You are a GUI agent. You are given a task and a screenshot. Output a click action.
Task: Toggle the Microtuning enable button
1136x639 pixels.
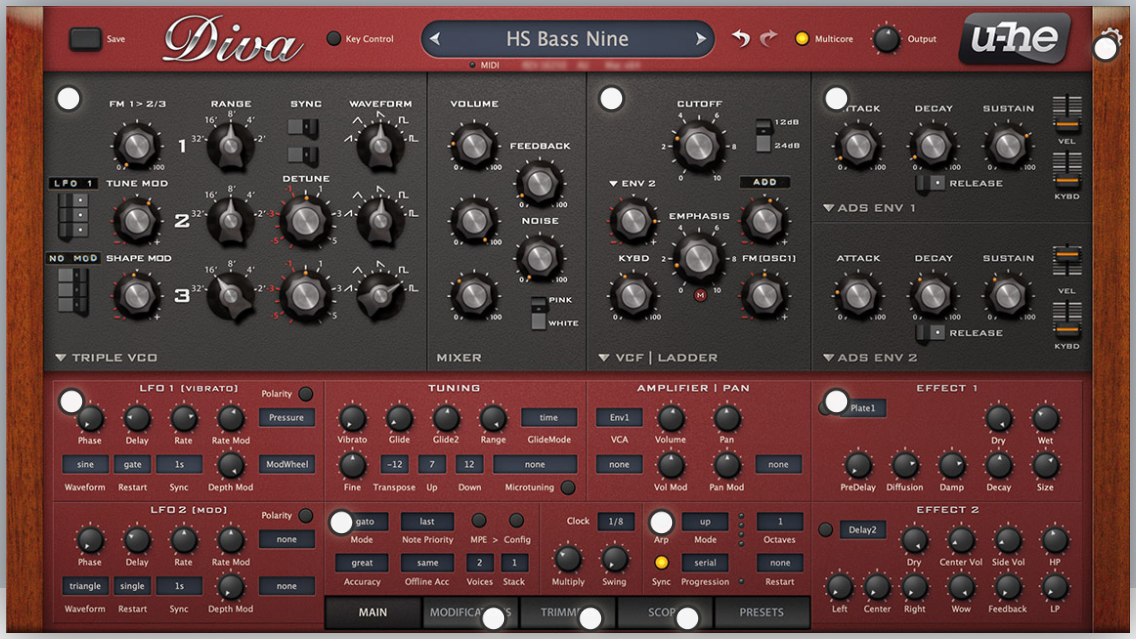pyautogui.click(x=569, y=487)
